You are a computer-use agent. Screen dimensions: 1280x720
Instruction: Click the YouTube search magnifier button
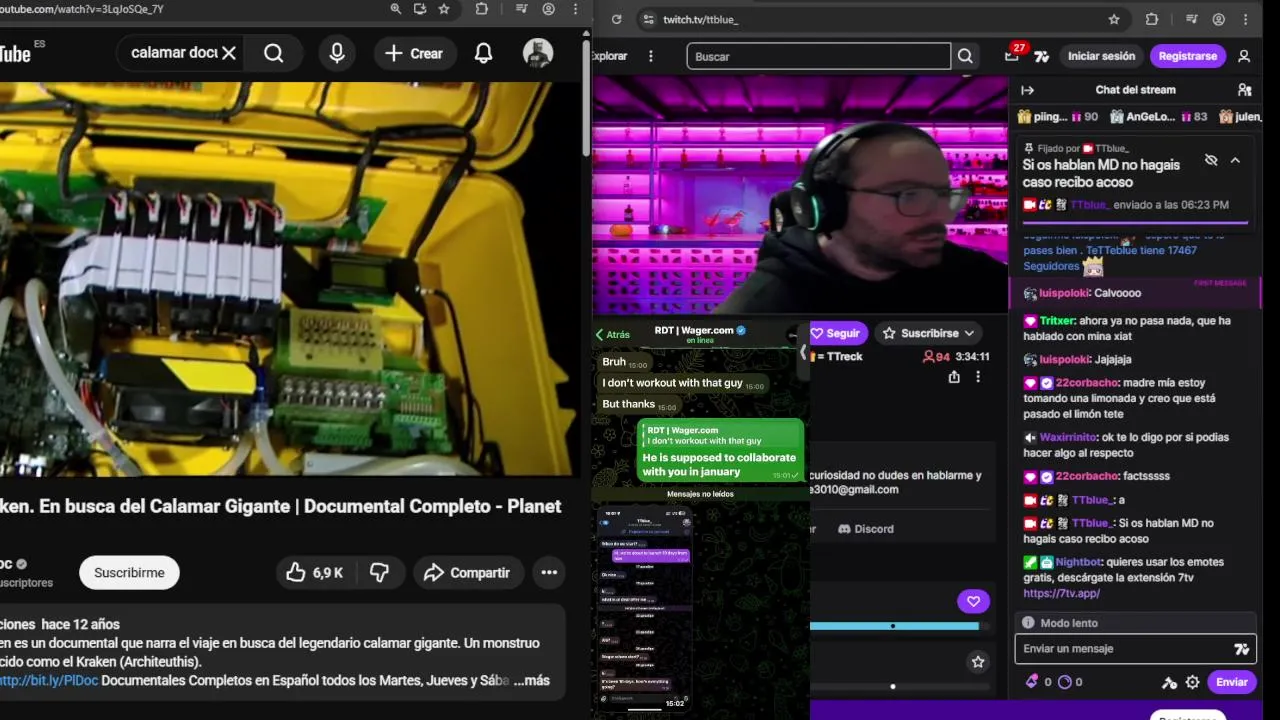point(274,53)
